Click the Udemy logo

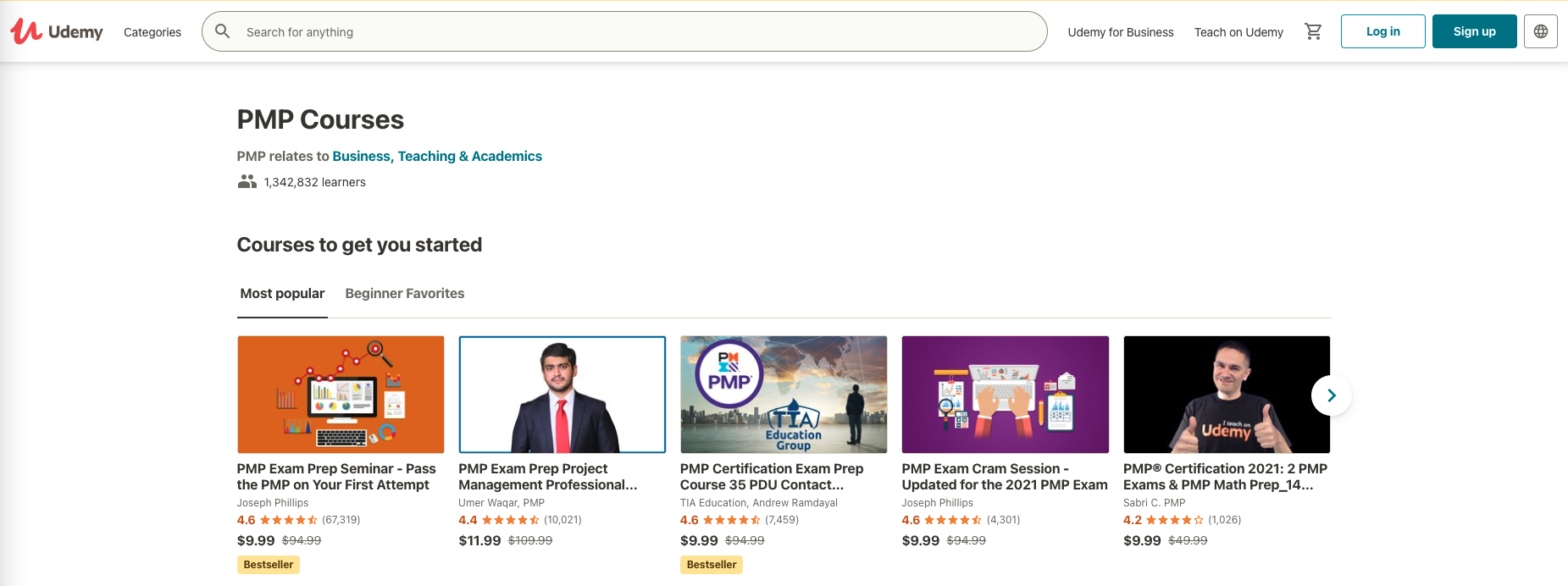56,31
